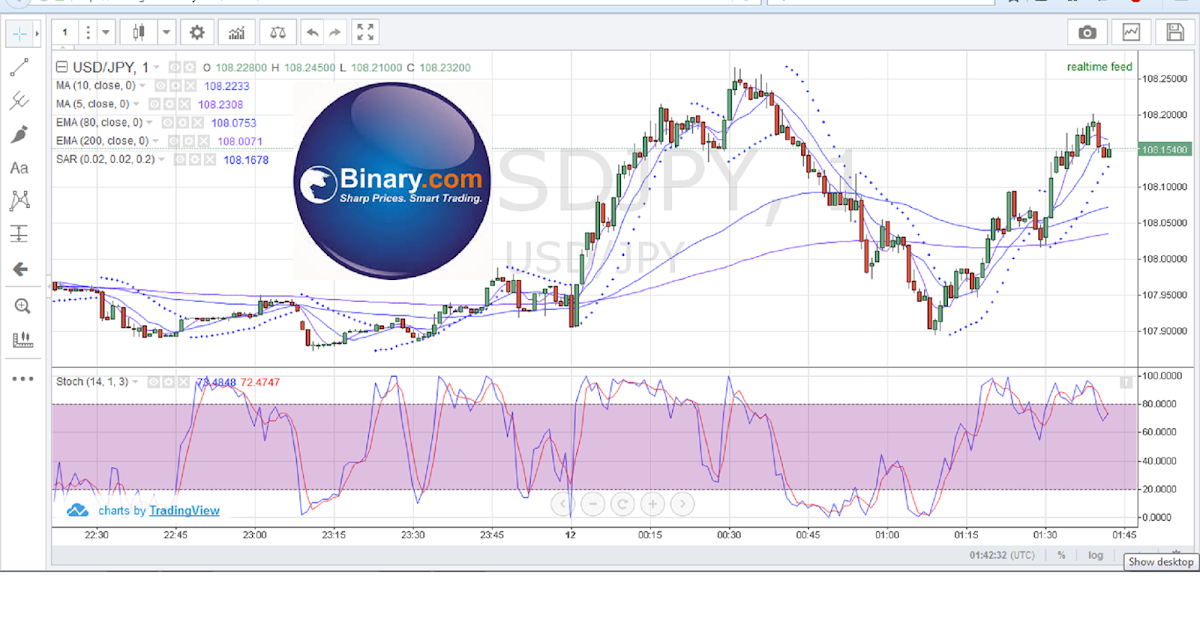Remove the MA (5, close, 0) indicator

point(184,104)
